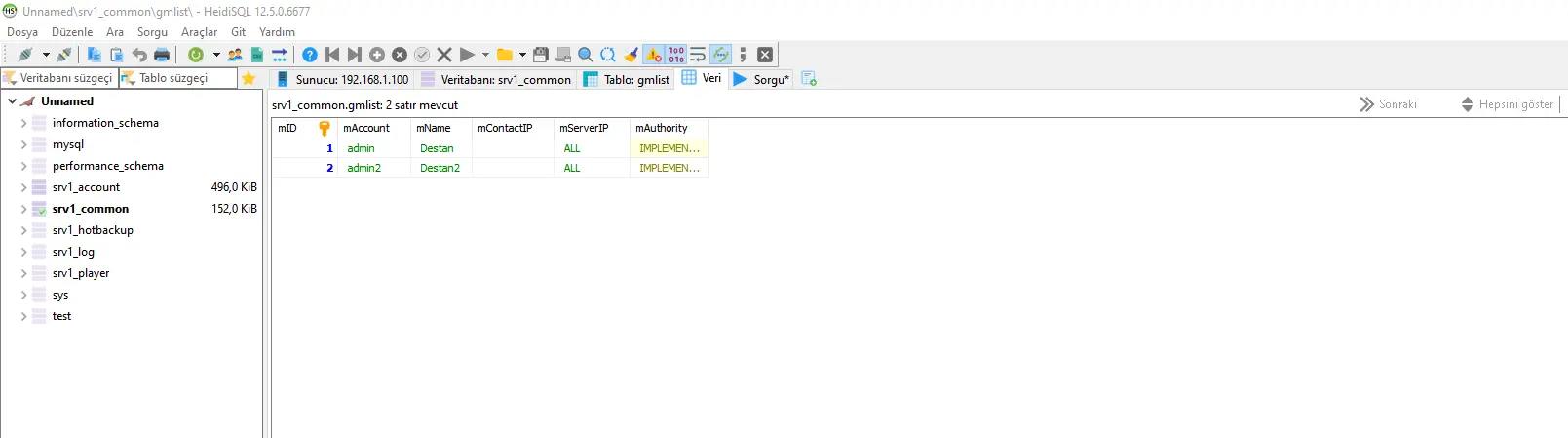
Task: Toggle the binary 100/010 display button
Action: pos(676,55)
